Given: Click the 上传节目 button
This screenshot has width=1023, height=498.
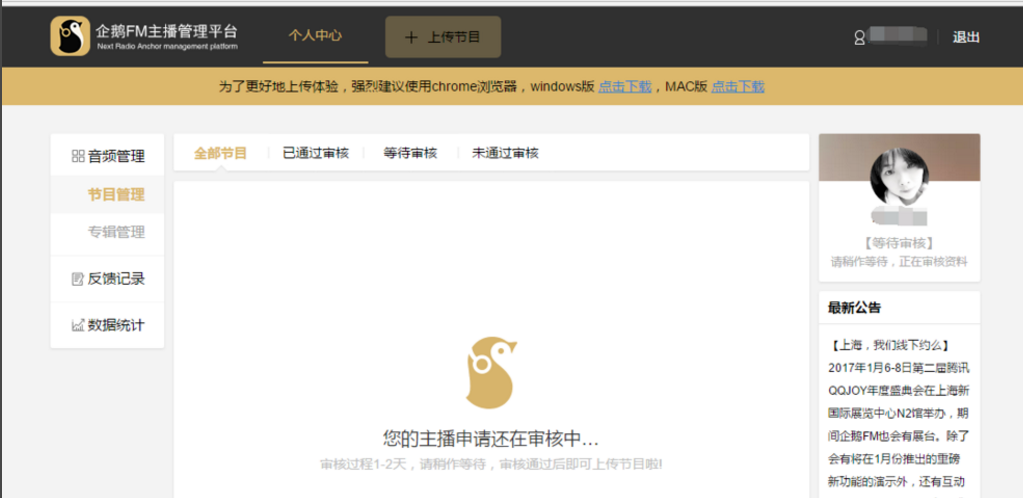Looking at the screenshot, I should click(443, 37).
